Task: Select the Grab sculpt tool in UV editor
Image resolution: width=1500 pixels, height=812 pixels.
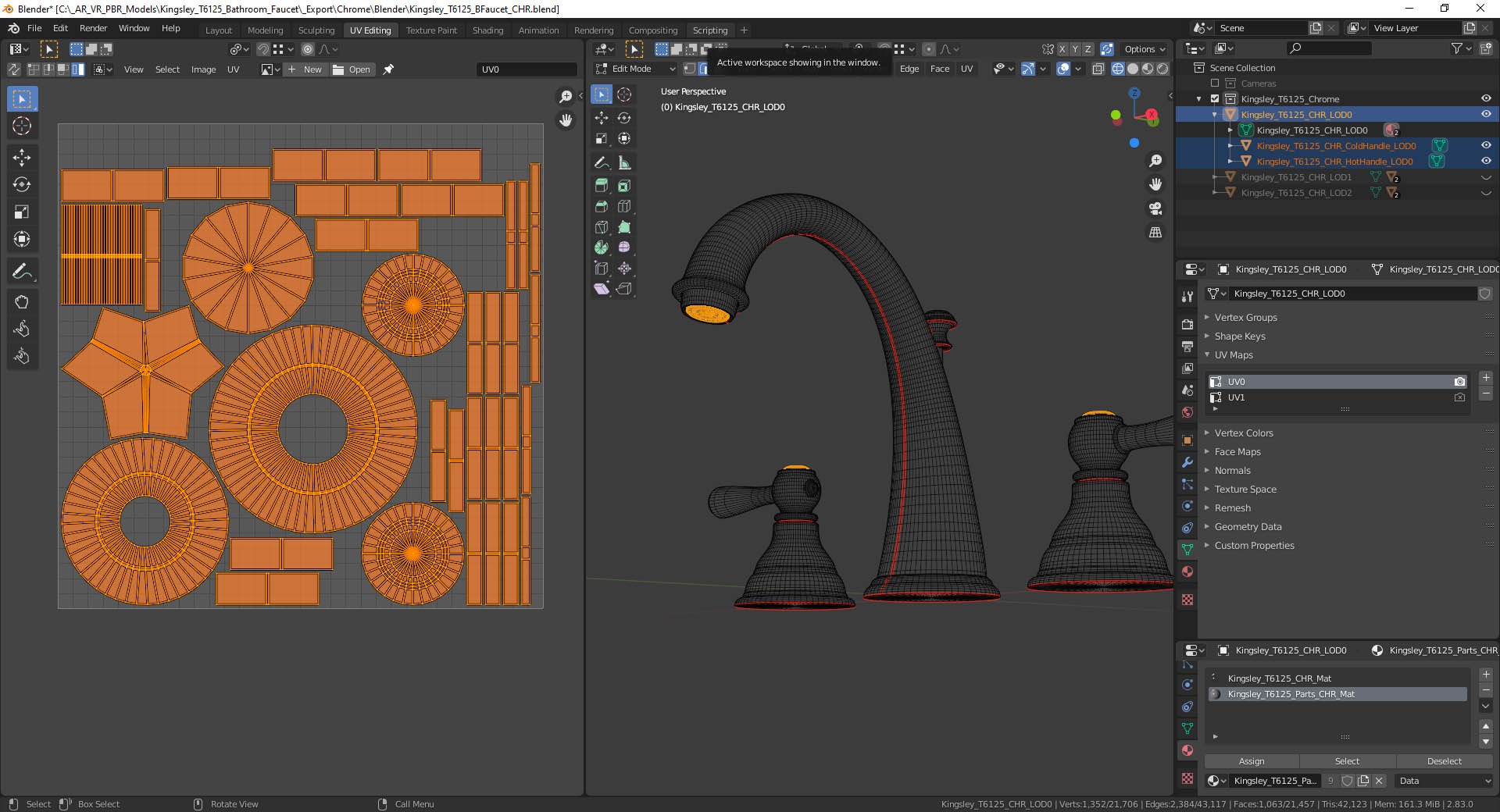Action: tap(22, 302)
